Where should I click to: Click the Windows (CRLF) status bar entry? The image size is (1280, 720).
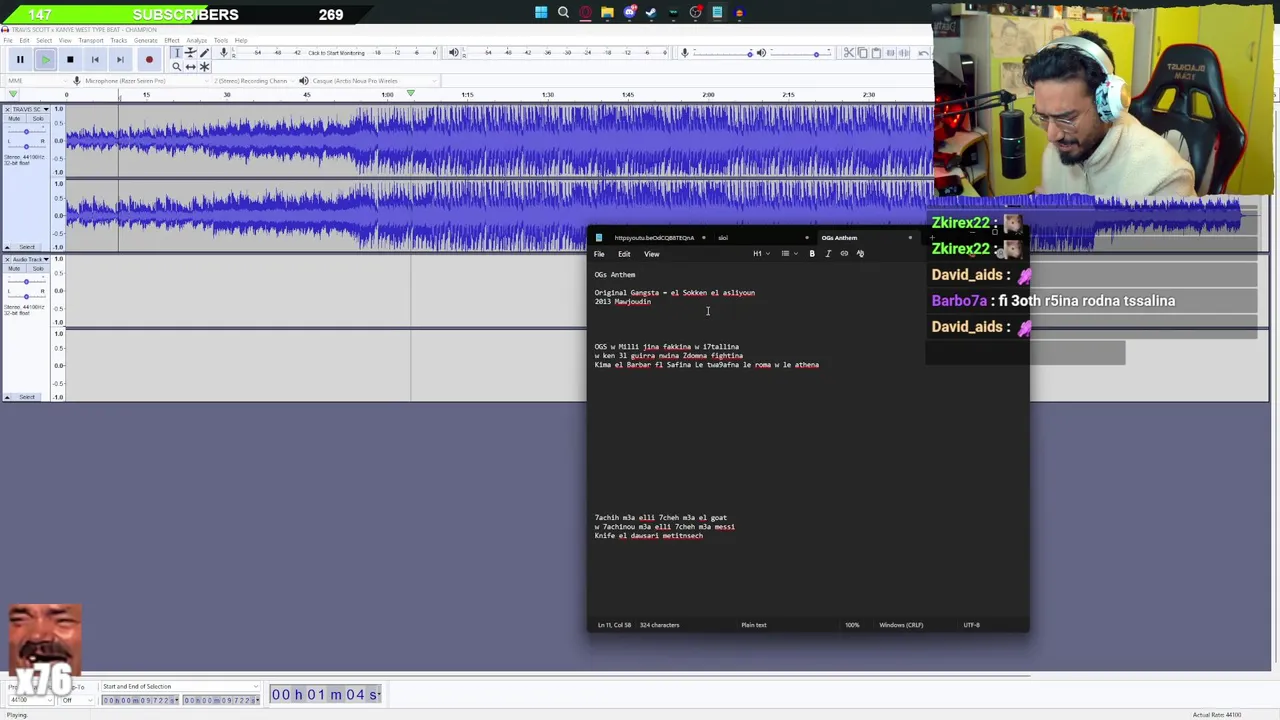[901, 625]
